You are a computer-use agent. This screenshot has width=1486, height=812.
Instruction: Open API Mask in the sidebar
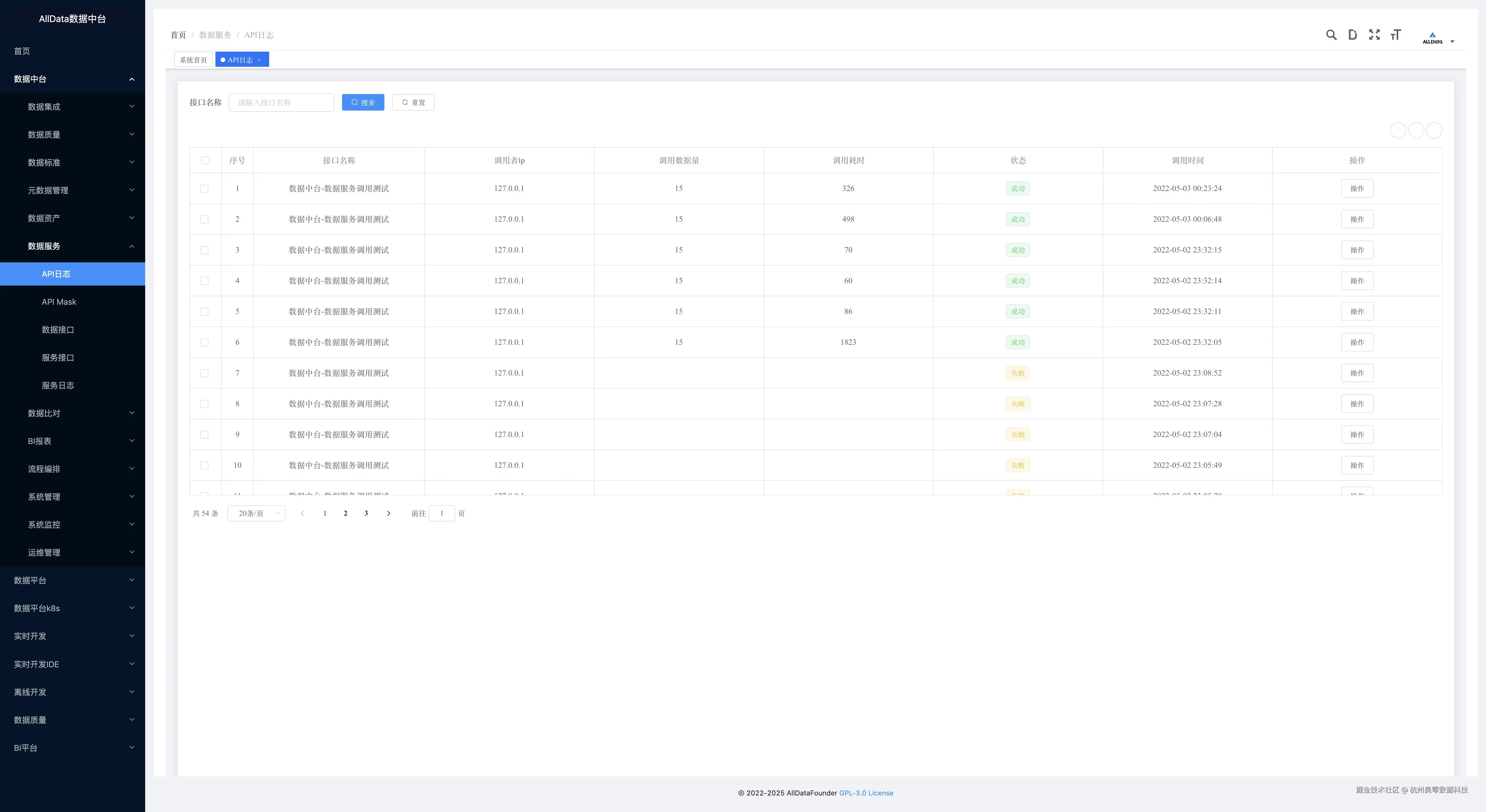click(x=59, y=302)
